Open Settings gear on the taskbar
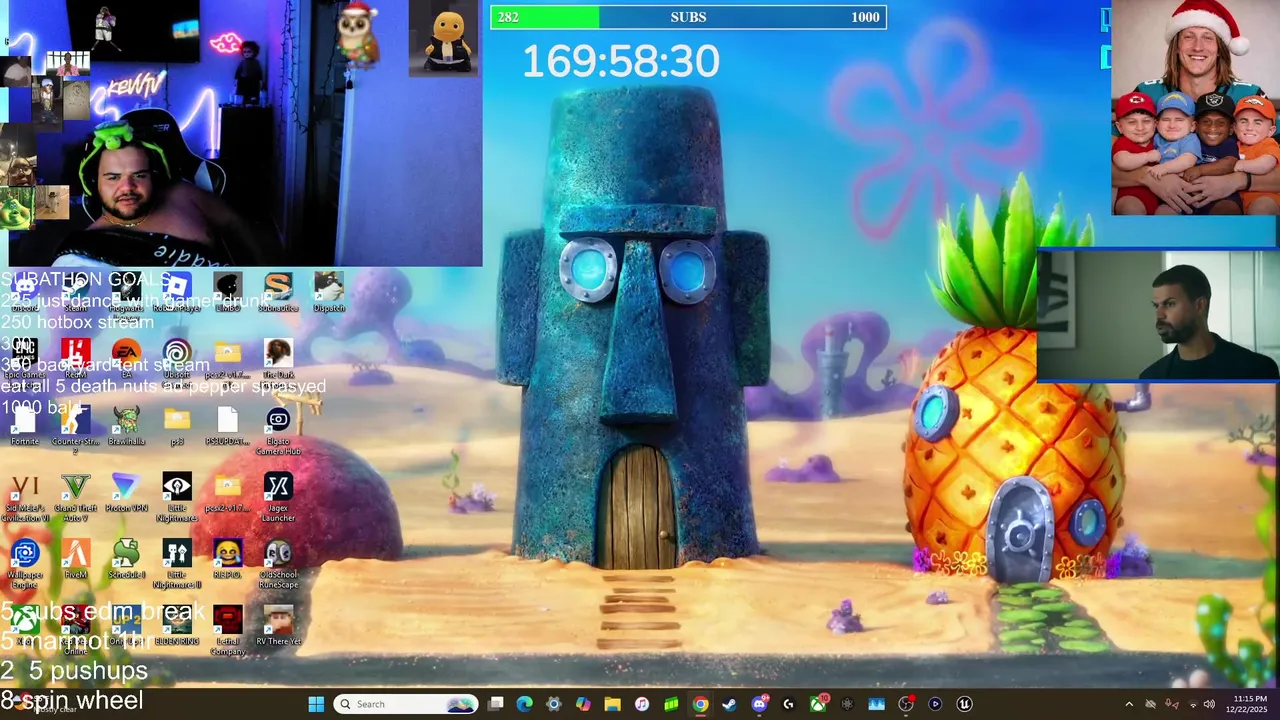Image resolution: width=1280 pixels, height=720 pixels. tap(553, 704)
